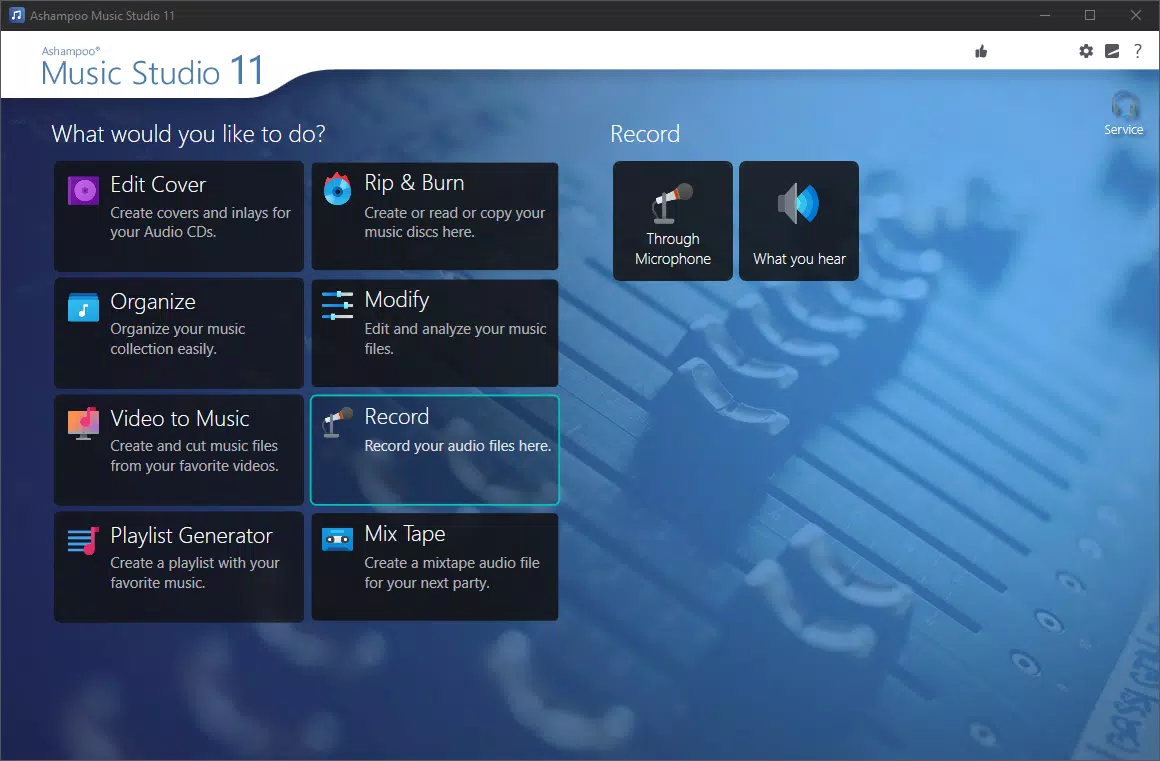This screenshot has width=1160, height=761.
Task: Click the Record tile microphone icon
Action: (337, 422)
